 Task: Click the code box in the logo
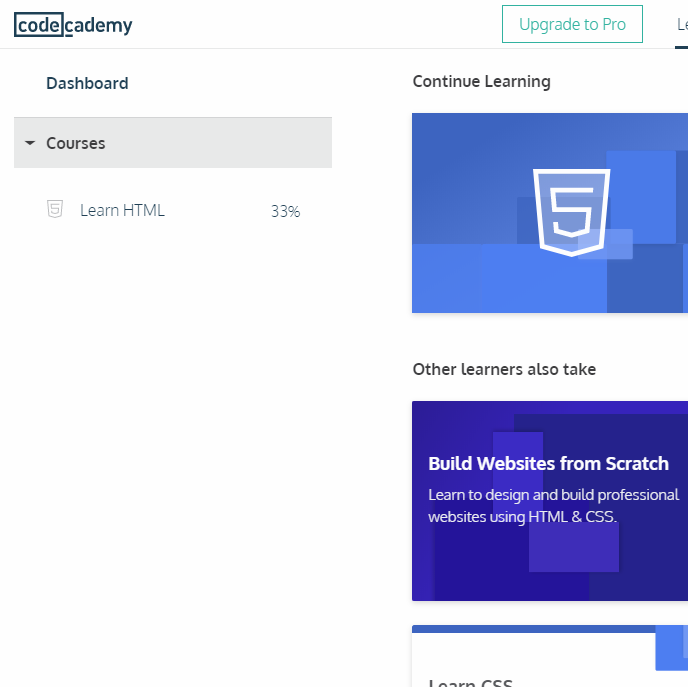[x=39, y=25]
